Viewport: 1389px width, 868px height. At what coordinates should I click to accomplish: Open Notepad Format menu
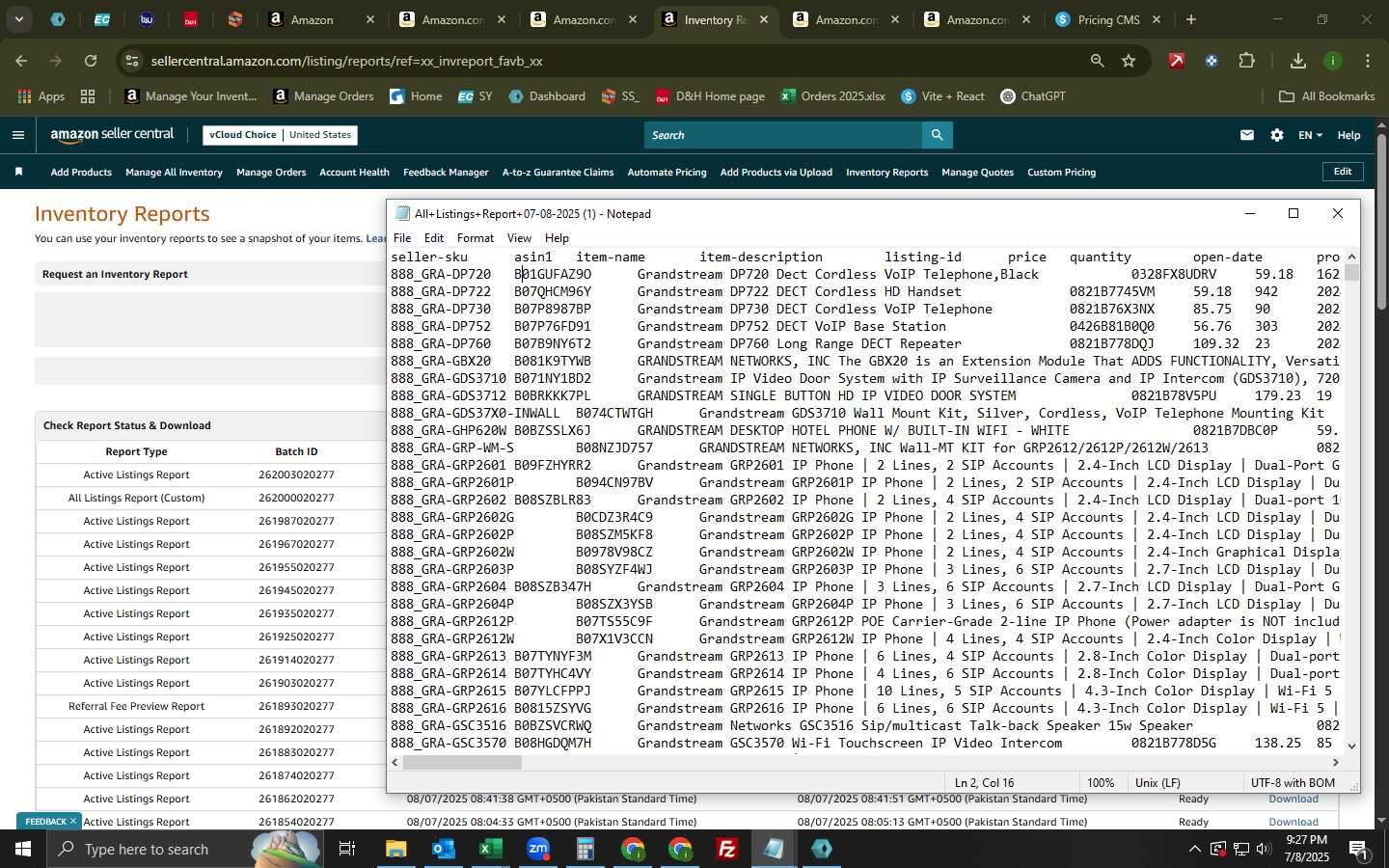tap(476, 238)
